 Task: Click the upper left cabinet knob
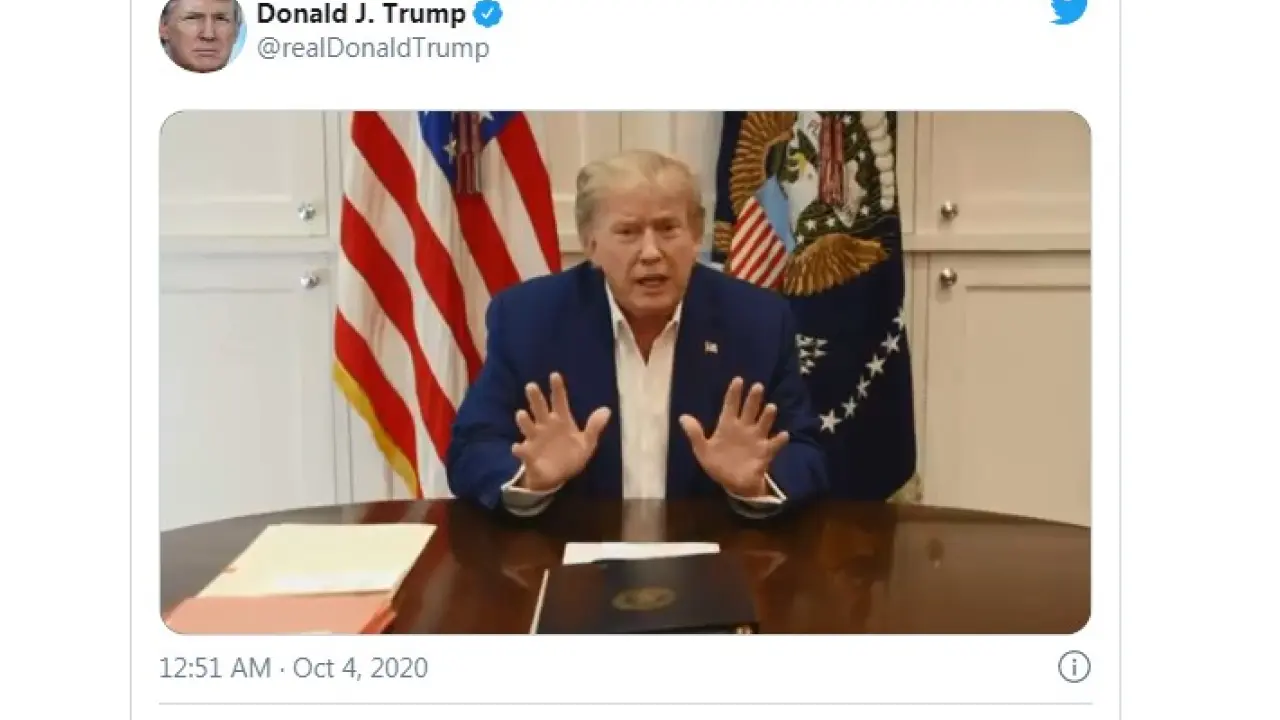(x=307, y=212)
